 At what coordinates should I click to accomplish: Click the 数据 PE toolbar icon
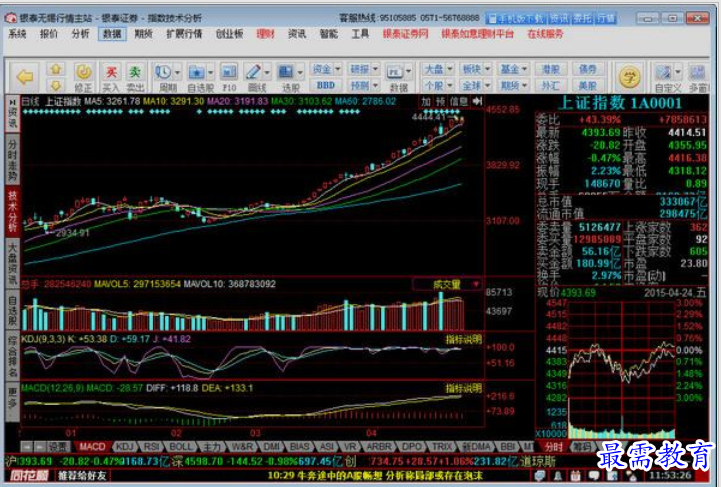(395, 73)
